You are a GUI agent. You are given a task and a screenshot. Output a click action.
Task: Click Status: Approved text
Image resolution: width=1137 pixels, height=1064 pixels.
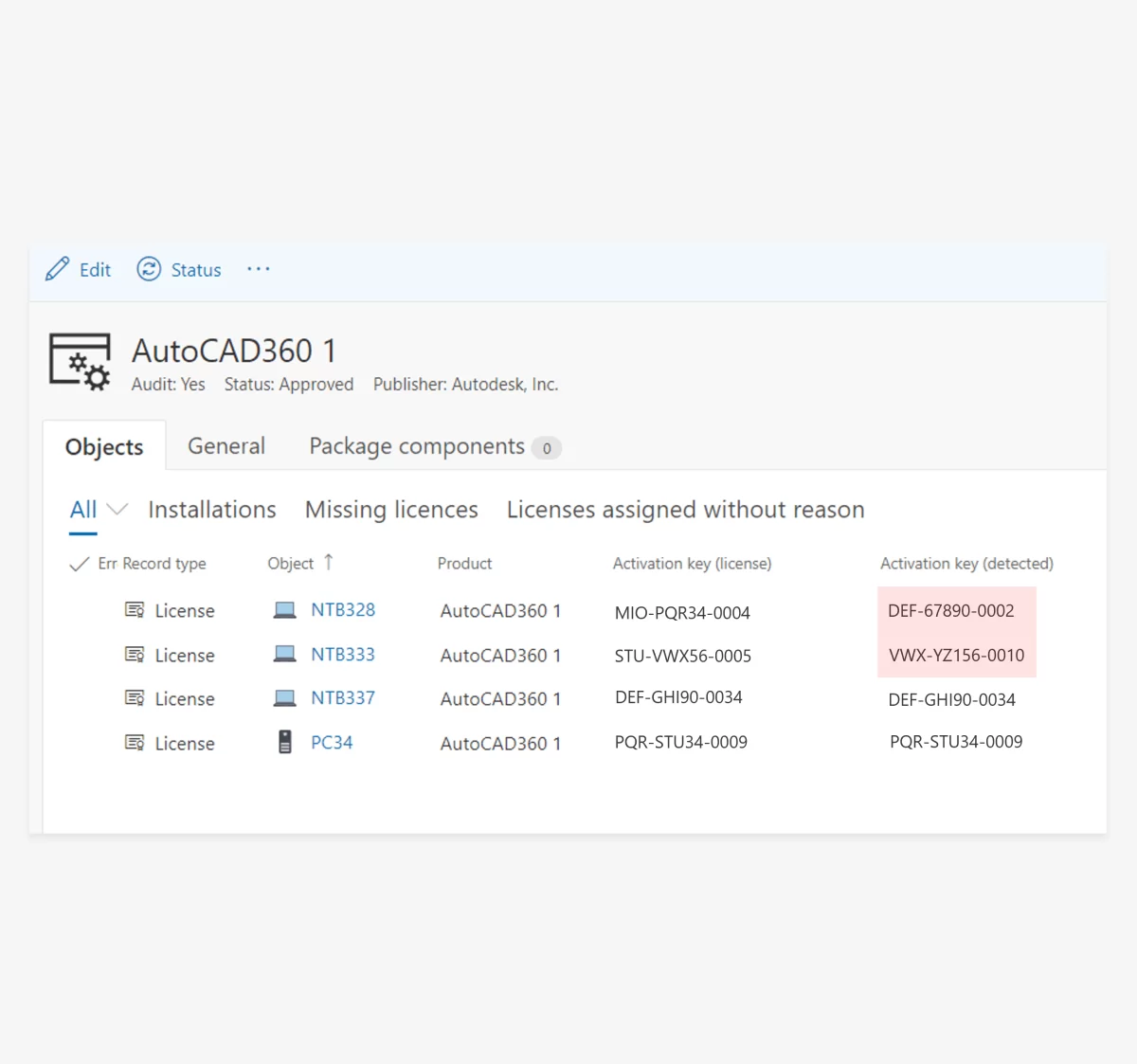click(x=289, y=385)
